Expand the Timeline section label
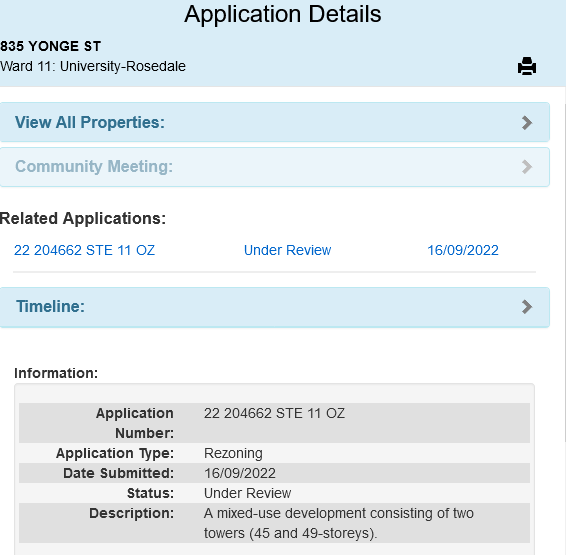 (51, 306)
